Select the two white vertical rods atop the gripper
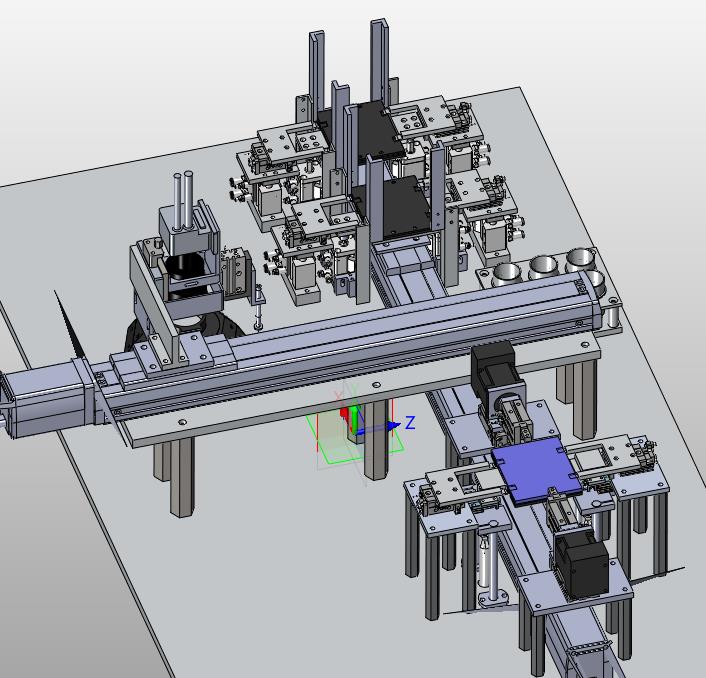706x678 pixels. pyautogui.click(x=184, y=200)
